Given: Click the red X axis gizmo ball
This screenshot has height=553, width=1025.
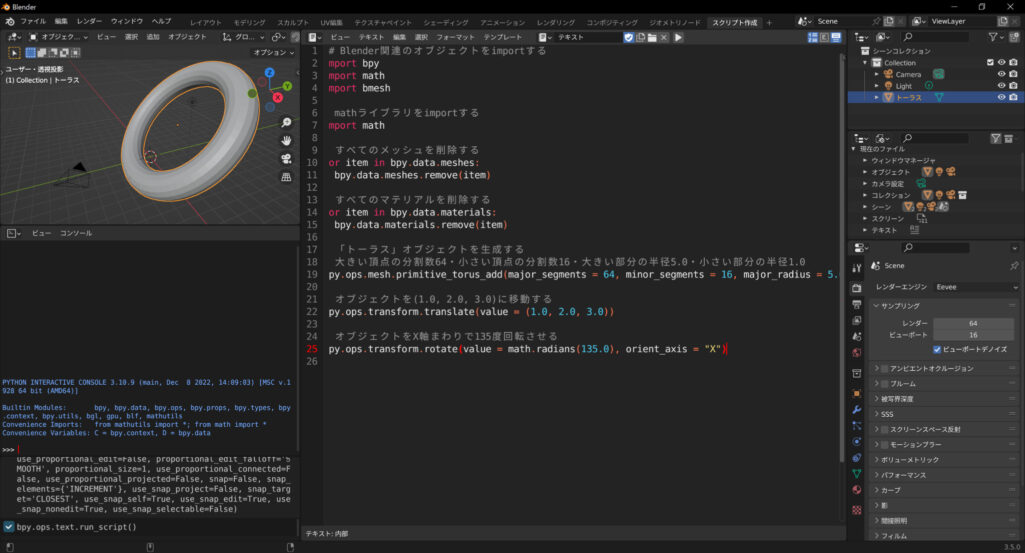Looking at the screenshot, I should [x=278, y=97].
